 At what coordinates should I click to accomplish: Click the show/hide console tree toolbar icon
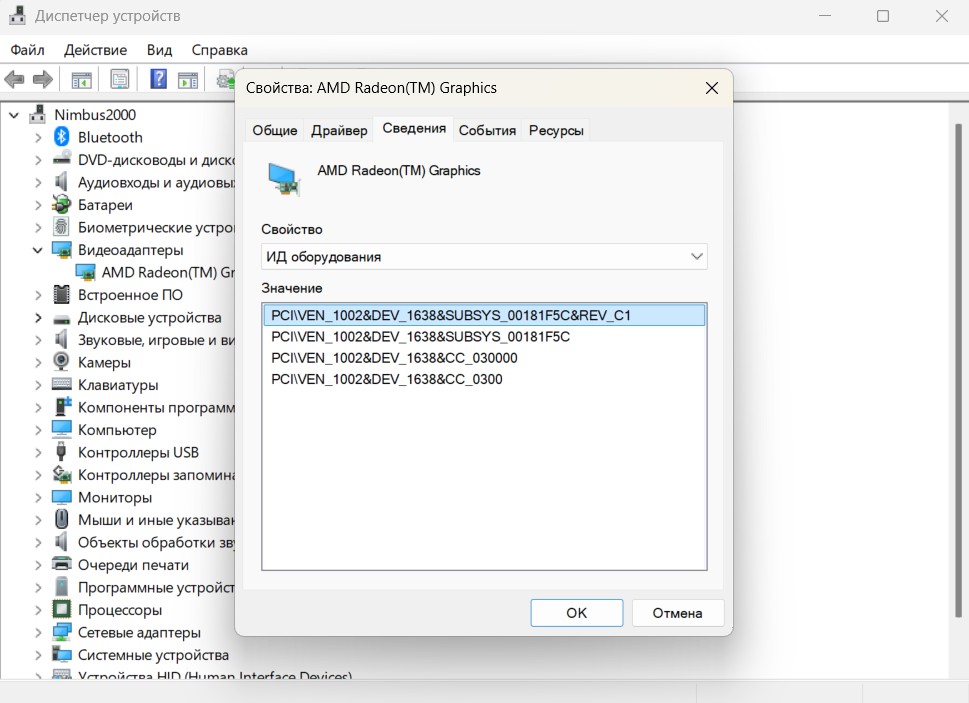[x=82, y=79]
